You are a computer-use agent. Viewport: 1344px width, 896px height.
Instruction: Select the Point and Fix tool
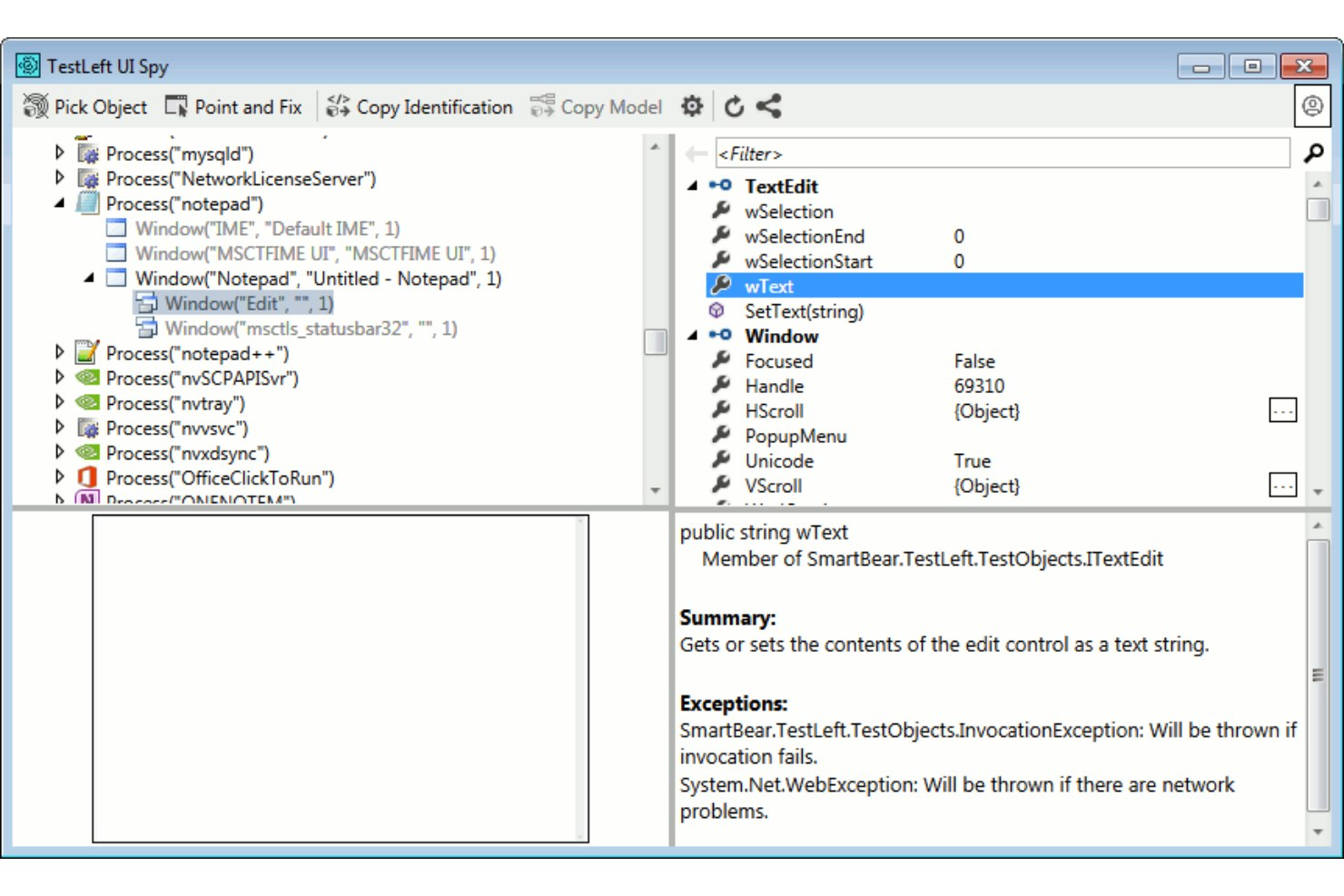click(x=232, y=106)
